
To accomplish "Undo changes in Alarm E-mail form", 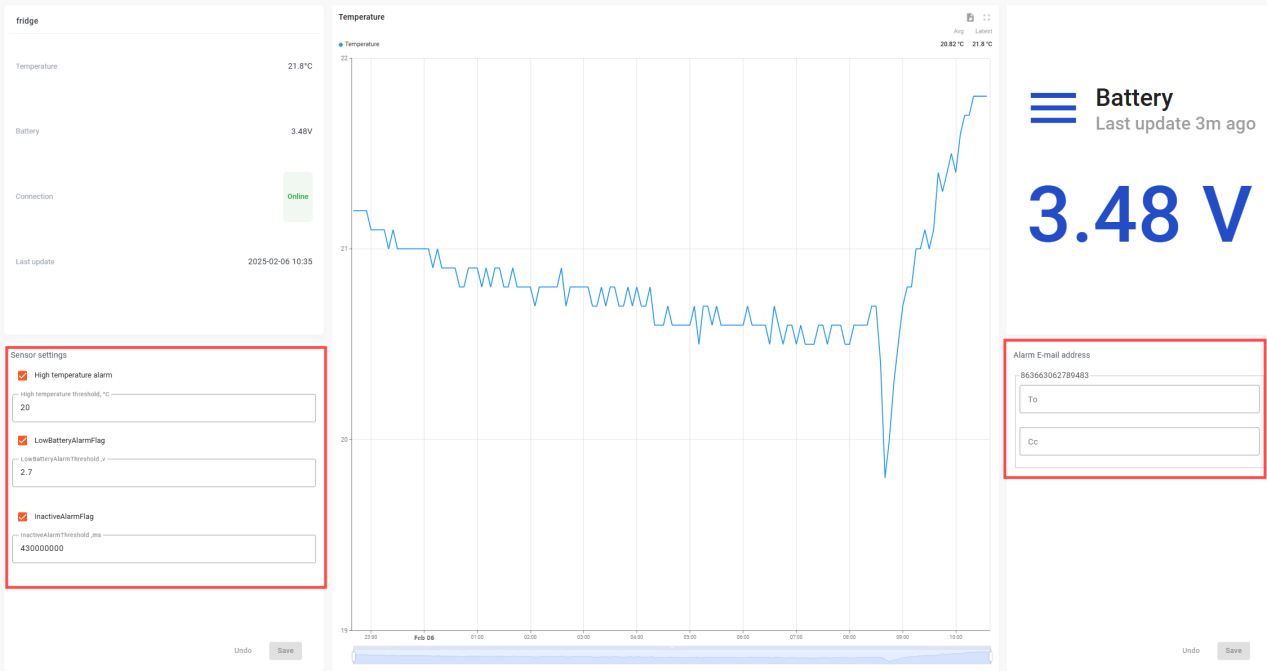I will [x=1190, y=651].
